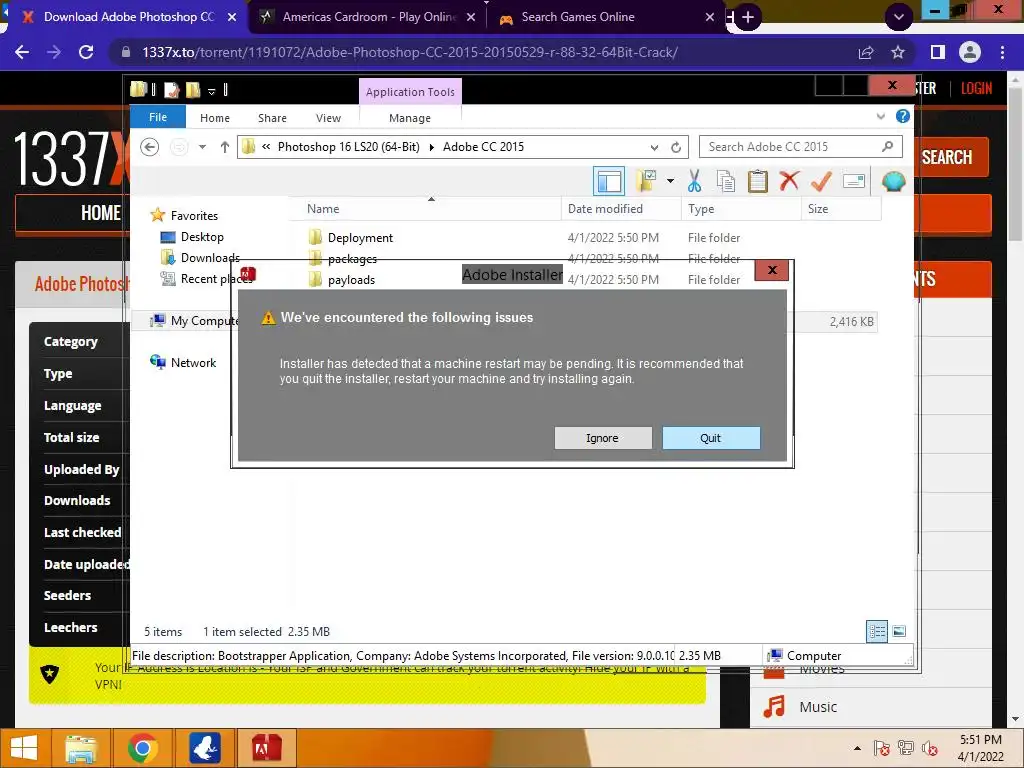
Task: Click the Chrome reload button
Action: click(x=86, y=52)
